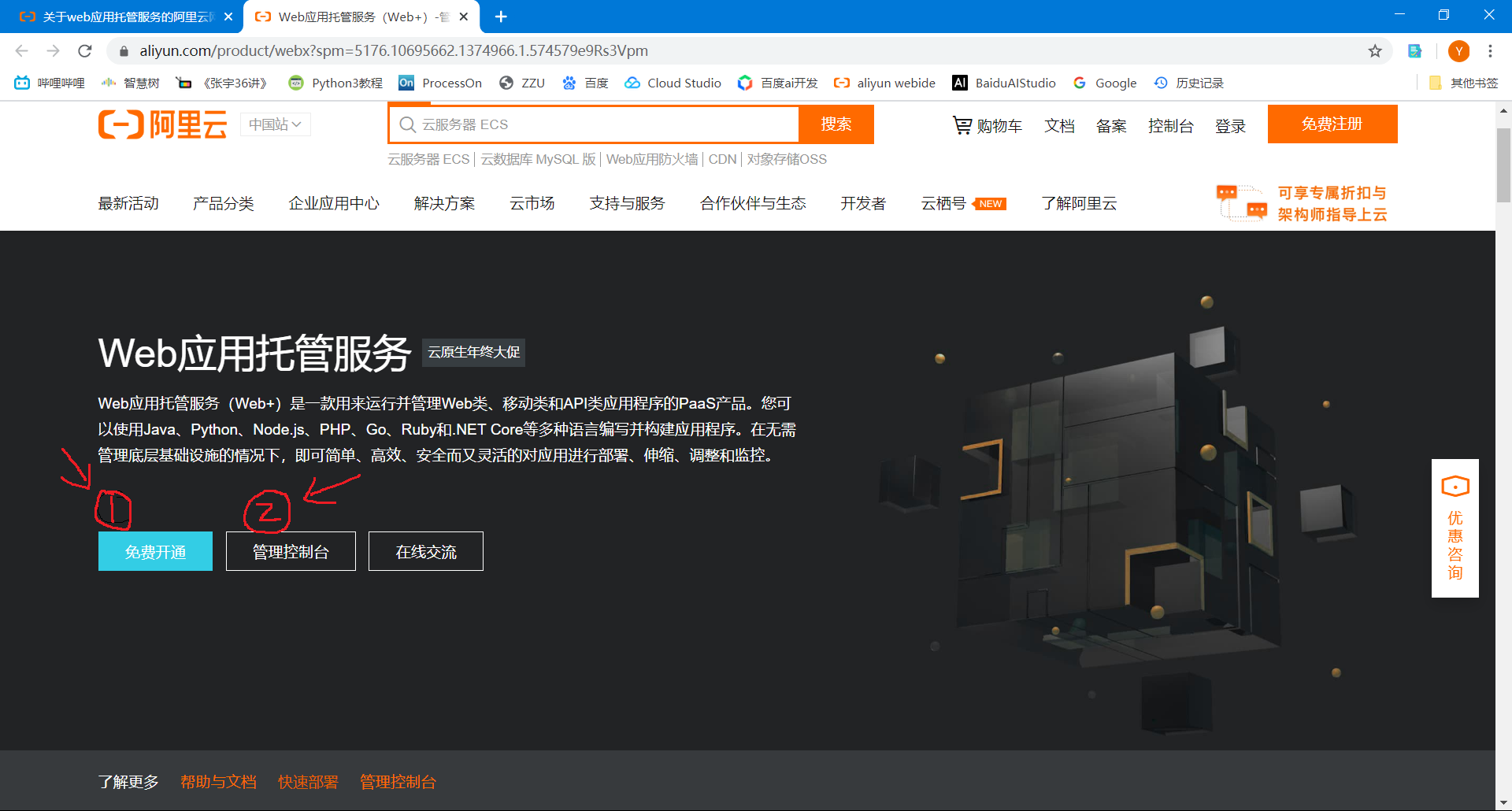Viewport: 1512px width, 811px height.
Task: Open the 支持与服务 menu
Action: [x=628, y=203]
